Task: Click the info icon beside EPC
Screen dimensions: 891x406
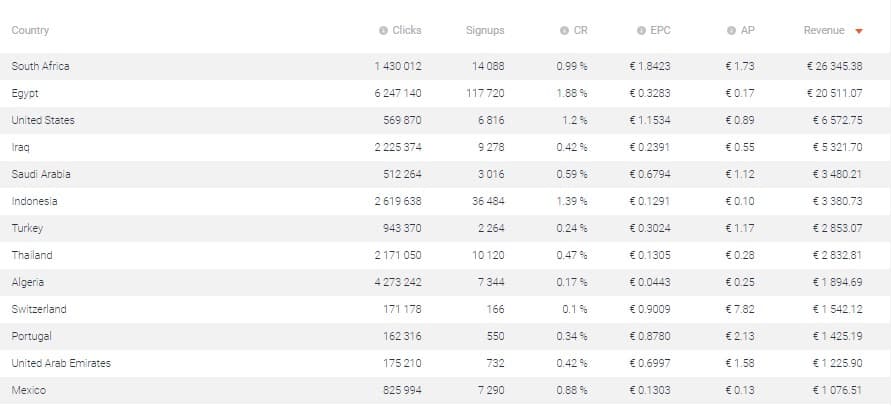Action: coord(641,31)
